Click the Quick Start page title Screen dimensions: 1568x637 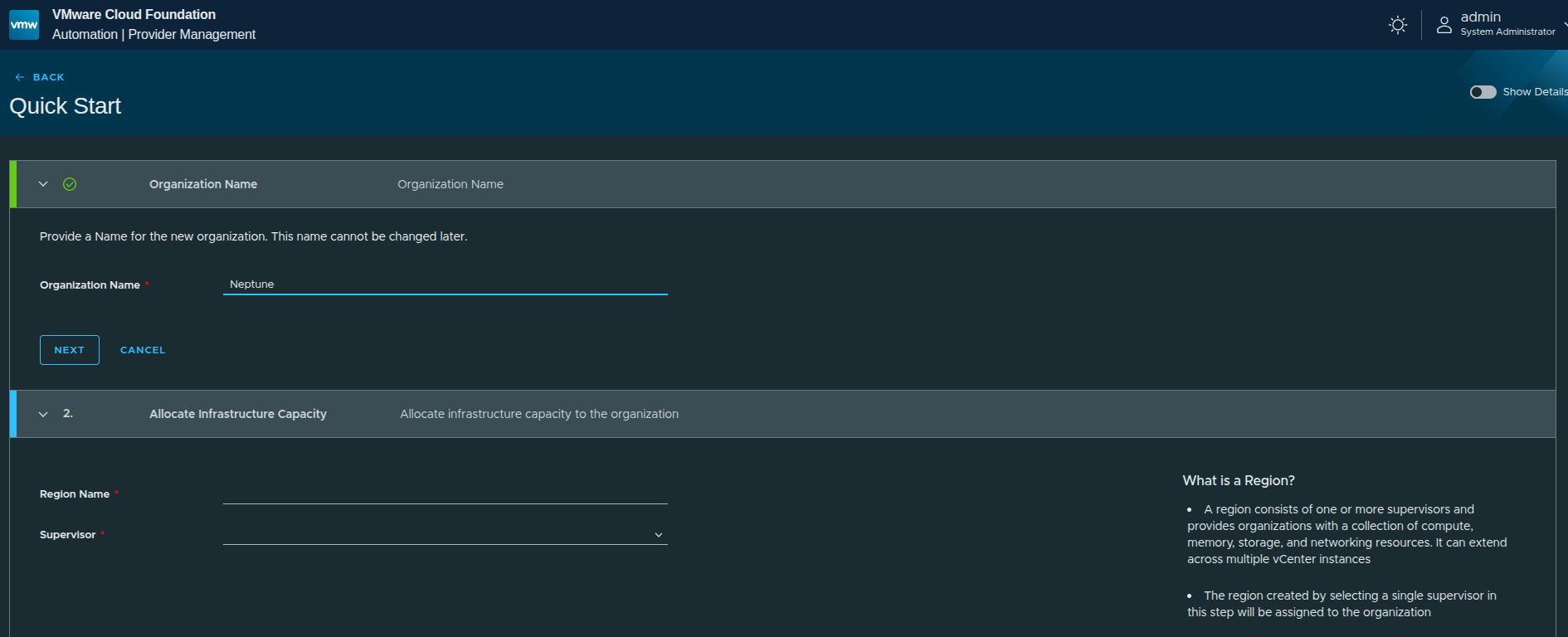click(x=66, y=106)
